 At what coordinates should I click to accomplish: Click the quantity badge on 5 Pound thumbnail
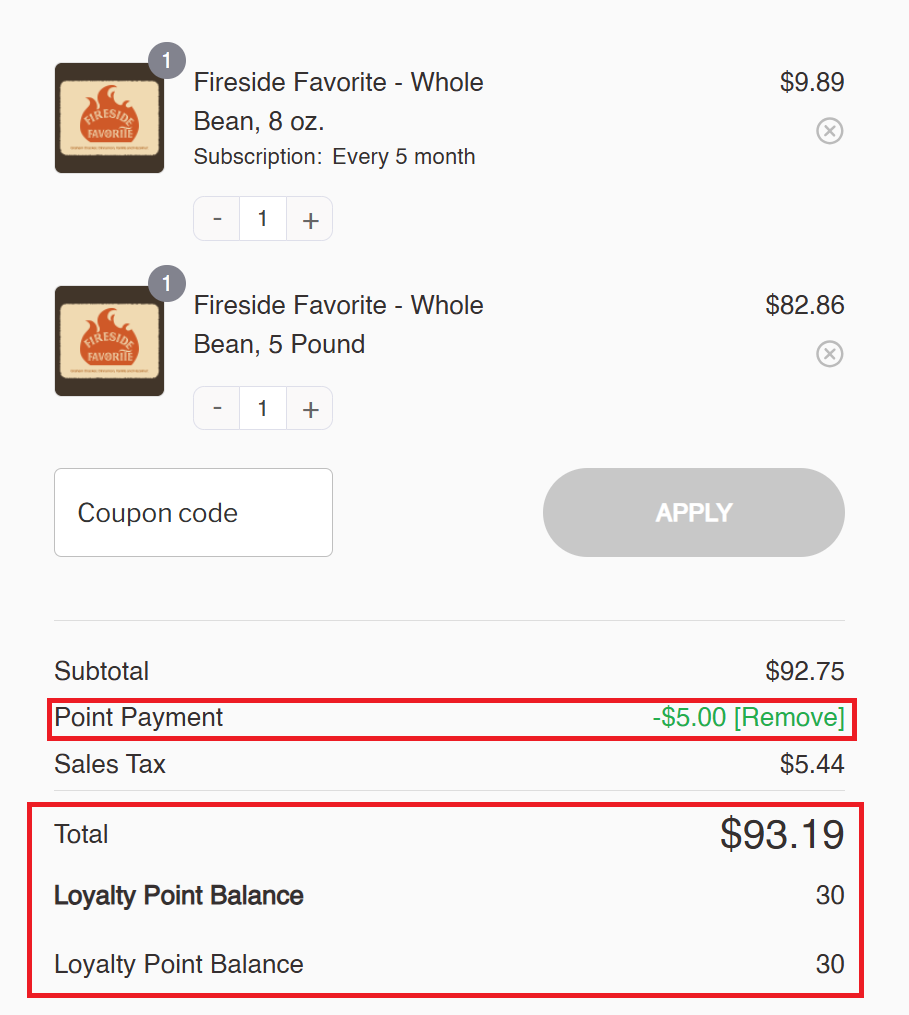coord(167,284)
